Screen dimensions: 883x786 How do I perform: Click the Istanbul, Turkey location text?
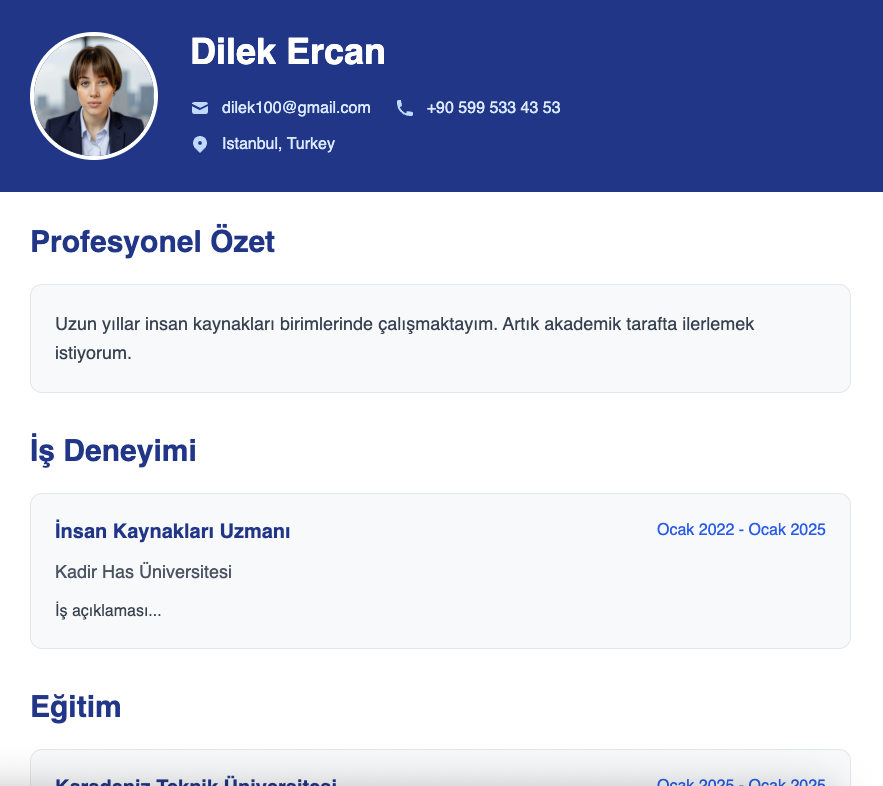point(278,144)
